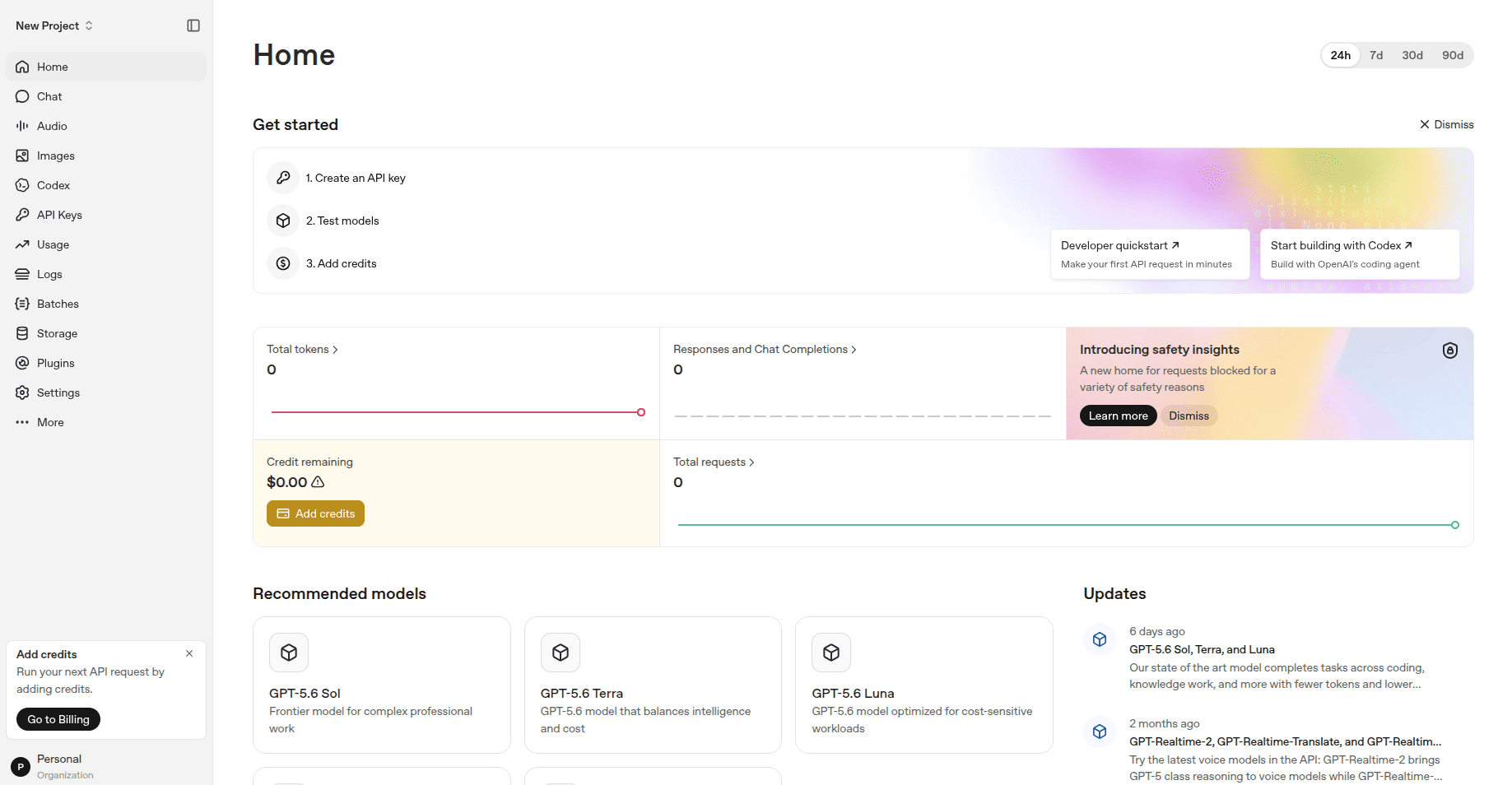Click '2. Test models' step
Image resolution: width=1512 pixels, height=785 pixels.
[342, 221]
